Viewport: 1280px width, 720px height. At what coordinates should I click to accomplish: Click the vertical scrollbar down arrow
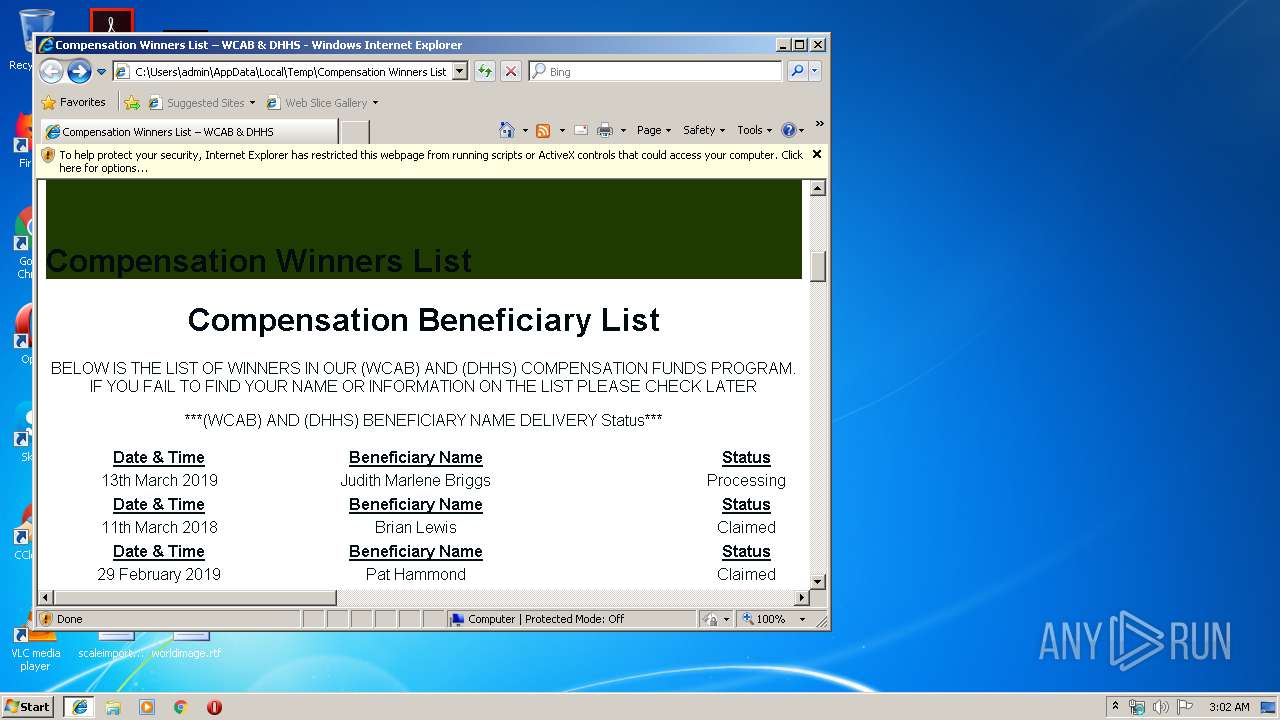tap(818, 581)
